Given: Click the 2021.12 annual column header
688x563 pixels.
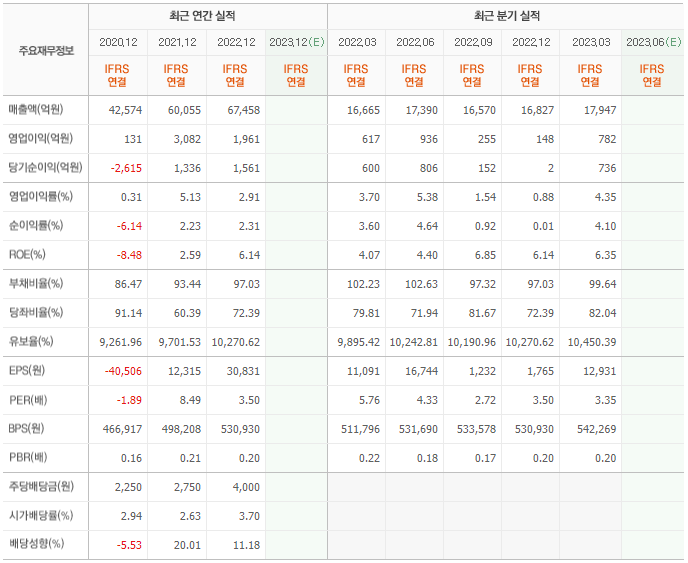Looking at the screenshot, I should 177,42.
